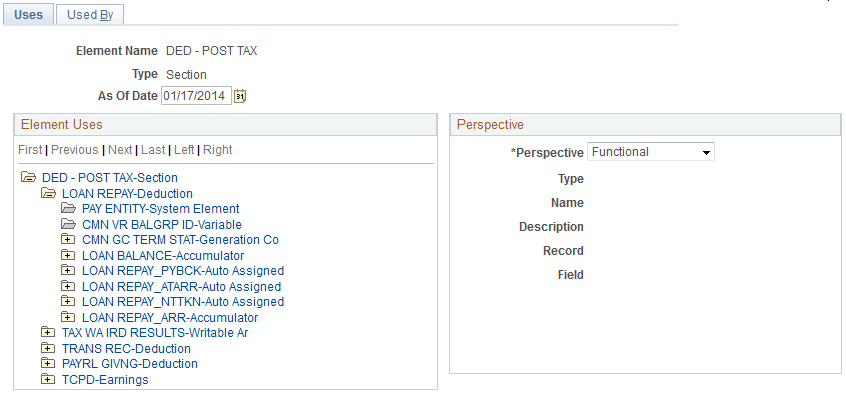Expand the CMN GC TERM STAT node
The height and width of the screenshot is (395, 846).
(x=67, y=239)
